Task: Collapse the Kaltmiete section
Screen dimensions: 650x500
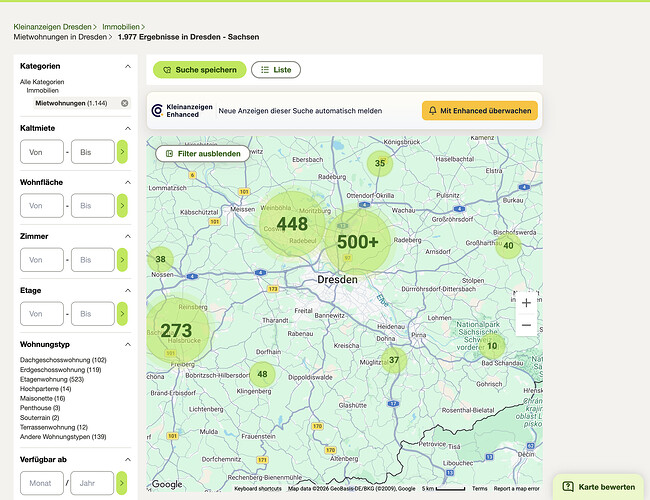Action: pos(128,129)
